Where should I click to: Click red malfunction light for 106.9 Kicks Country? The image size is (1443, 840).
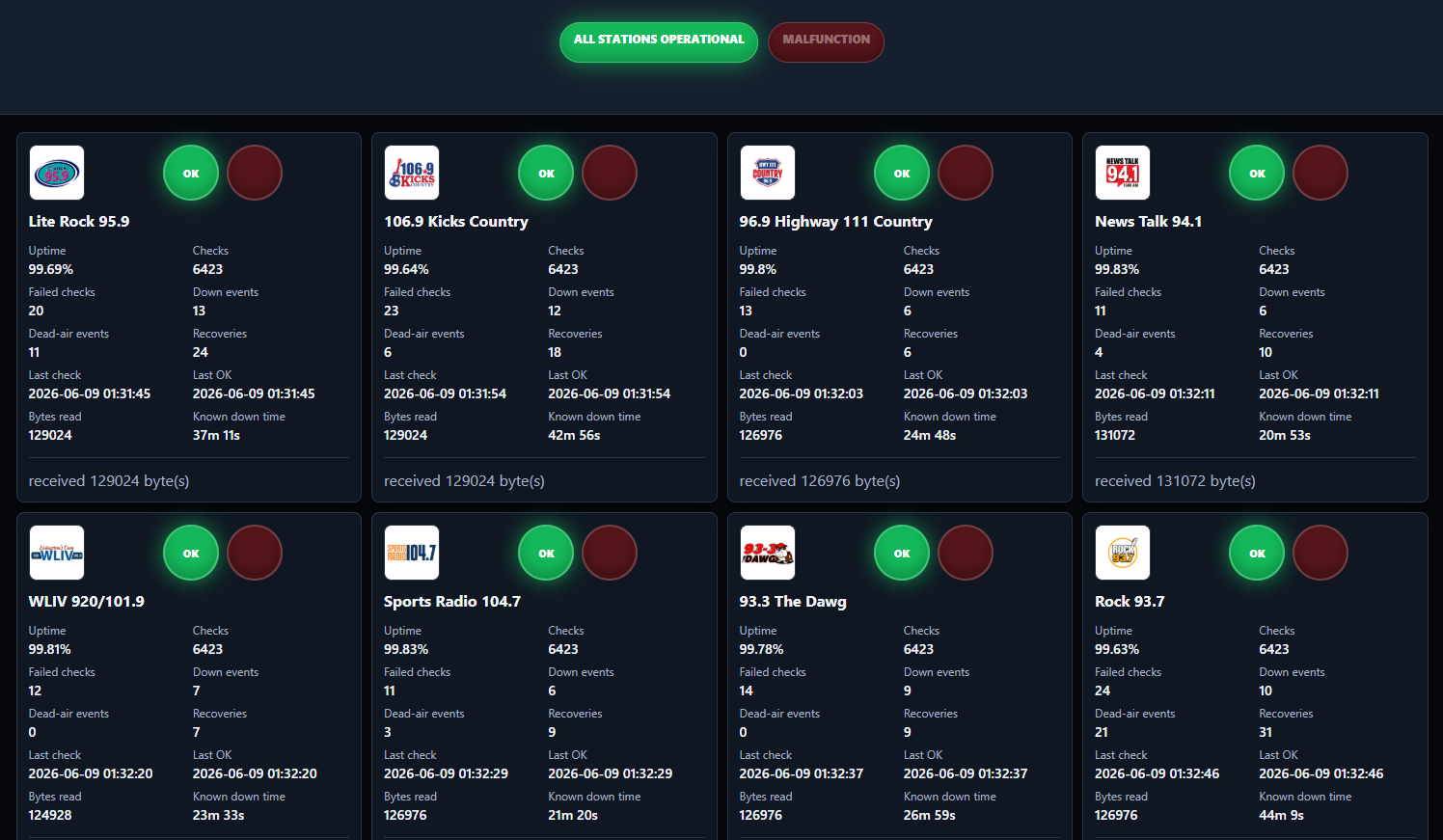[610, 173]
